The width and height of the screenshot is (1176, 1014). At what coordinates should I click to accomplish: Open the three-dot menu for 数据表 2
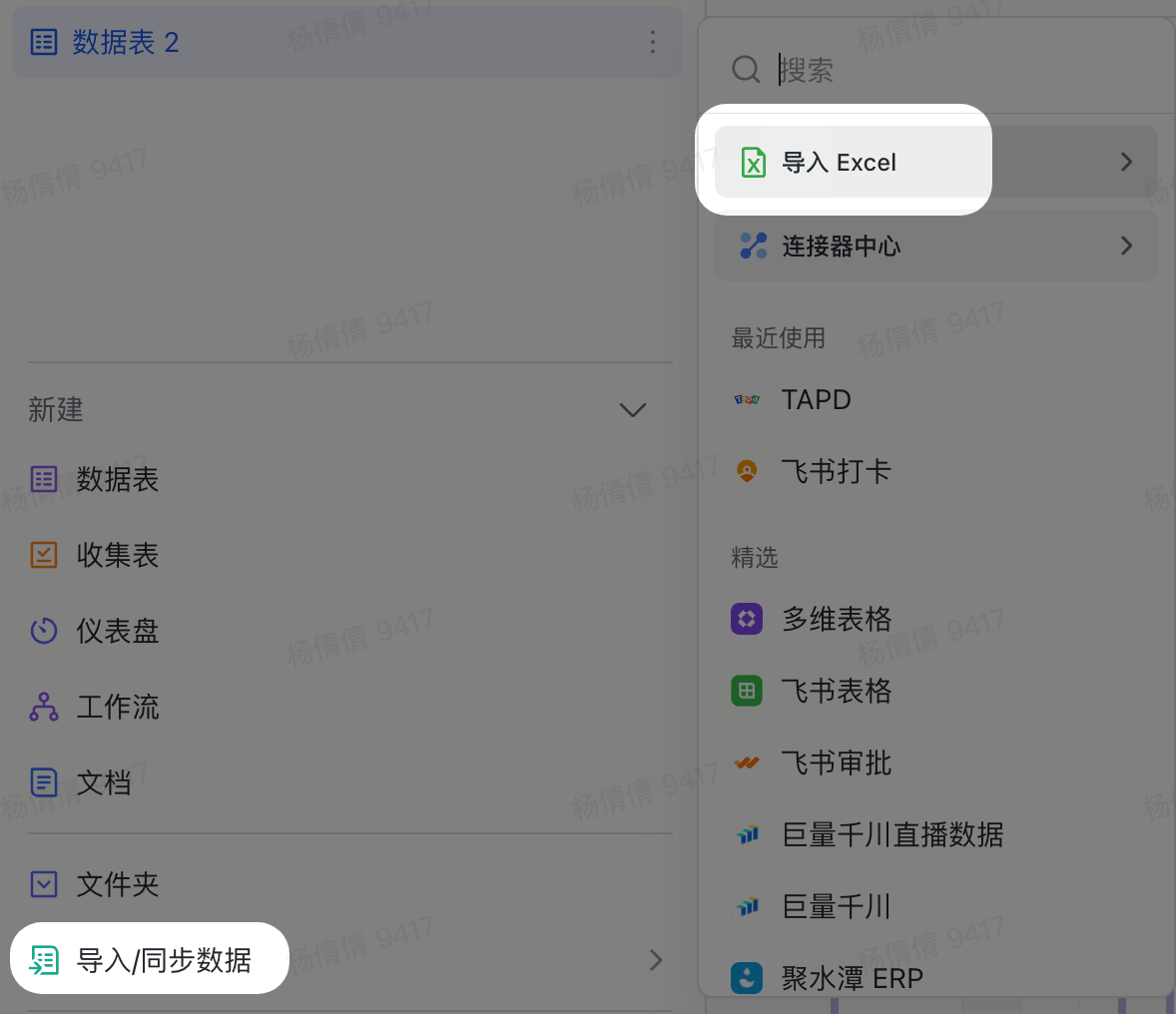point(652,42)
